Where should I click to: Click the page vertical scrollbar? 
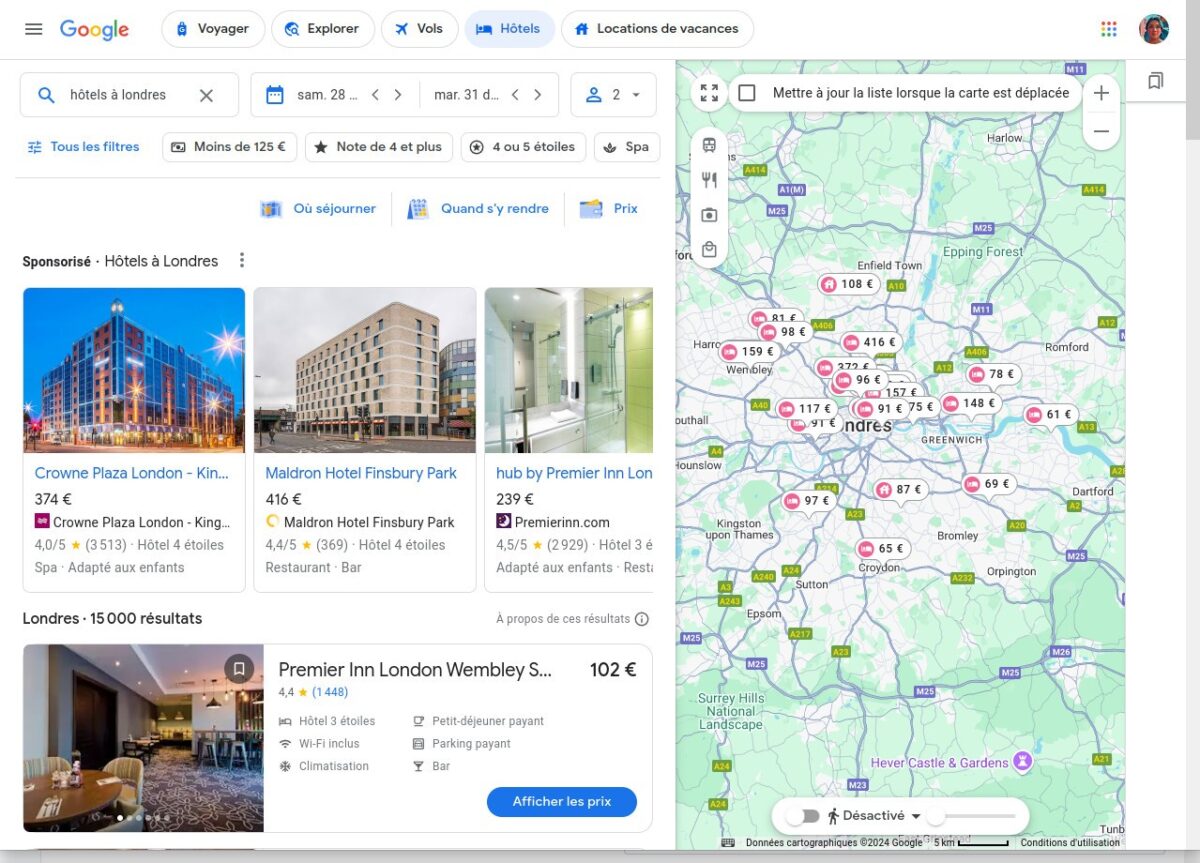coord(1192,70)
